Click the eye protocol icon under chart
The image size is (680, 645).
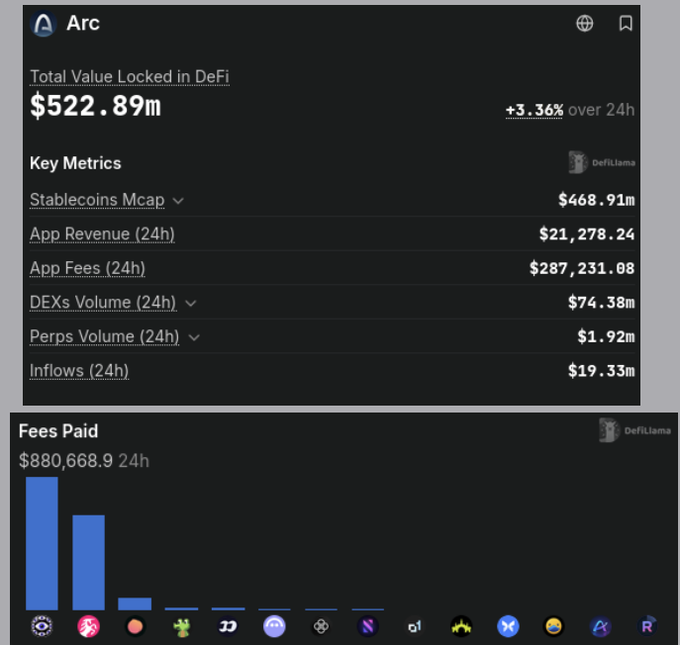pos(42,626)
